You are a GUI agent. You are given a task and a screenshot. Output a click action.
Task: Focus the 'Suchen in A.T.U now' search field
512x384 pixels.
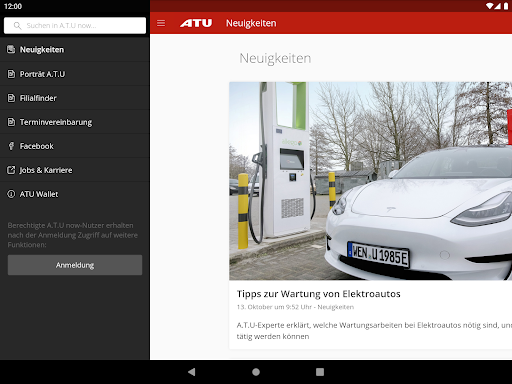coord(75,26)
